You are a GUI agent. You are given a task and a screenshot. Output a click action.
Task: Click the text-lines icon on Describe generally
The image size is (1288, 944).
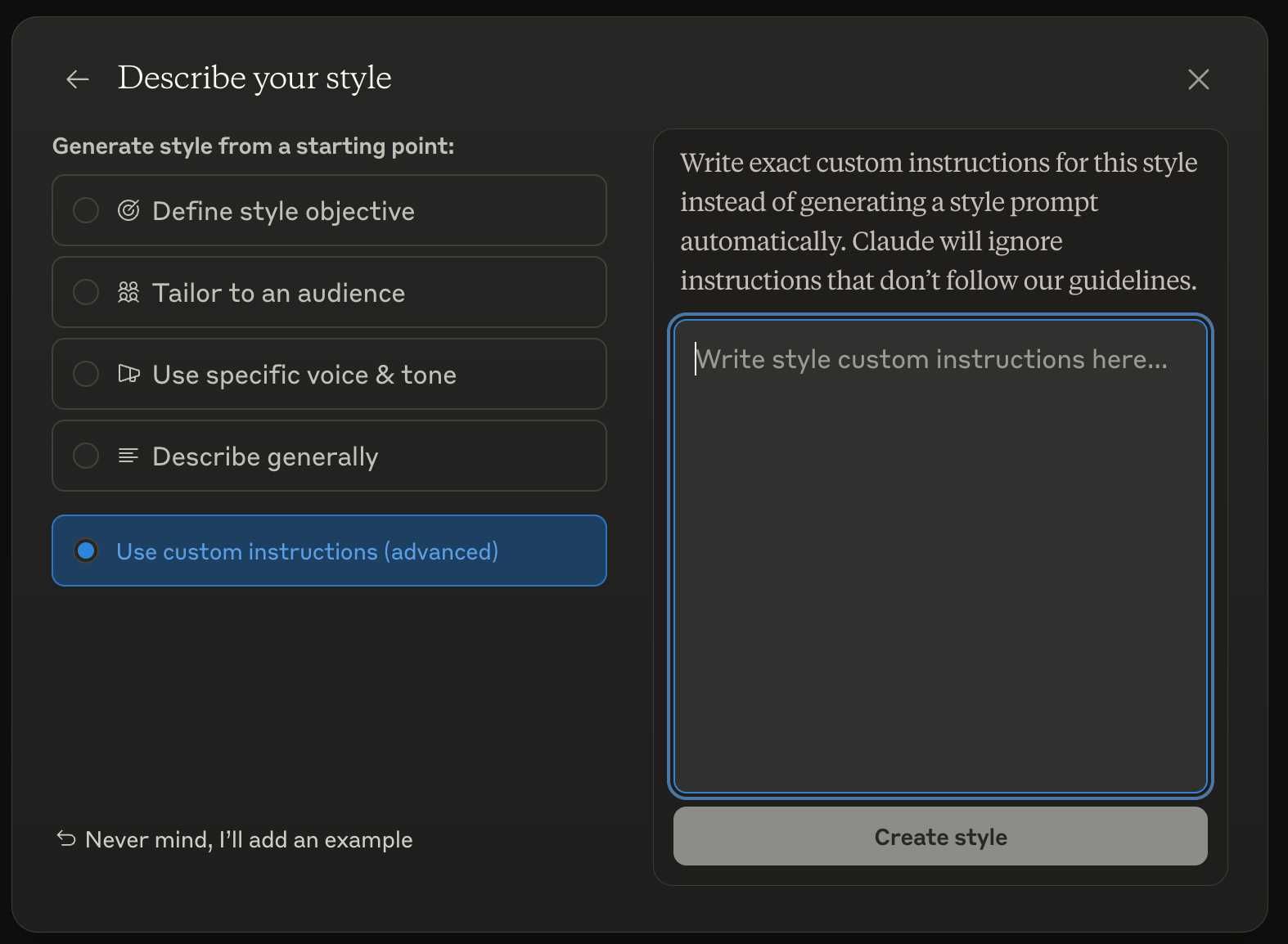pyautogui.click(x=128, y=456)
